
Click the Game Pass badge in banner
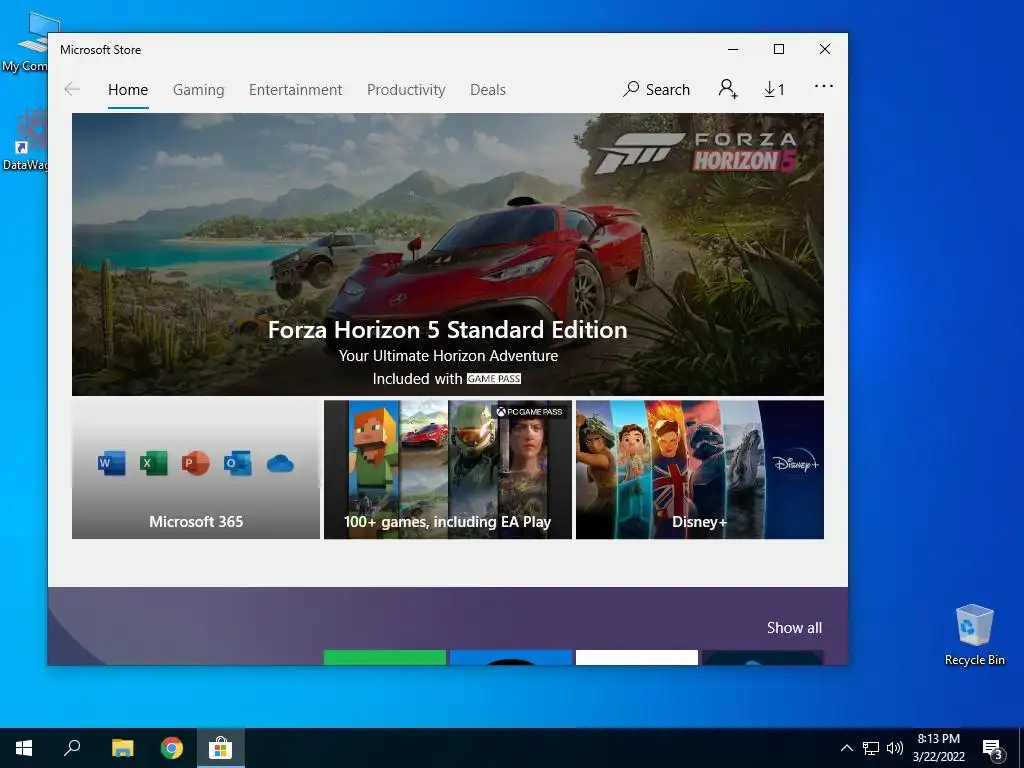(x=494, y=379)
